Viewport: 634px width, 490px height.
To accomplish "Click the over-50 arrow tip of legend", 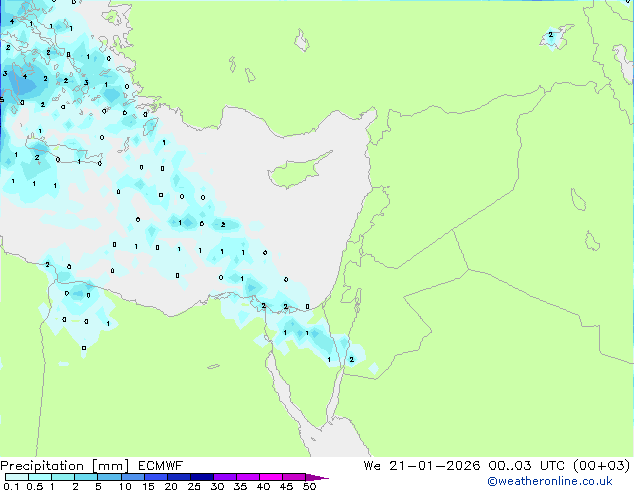I will coord(317,477).
